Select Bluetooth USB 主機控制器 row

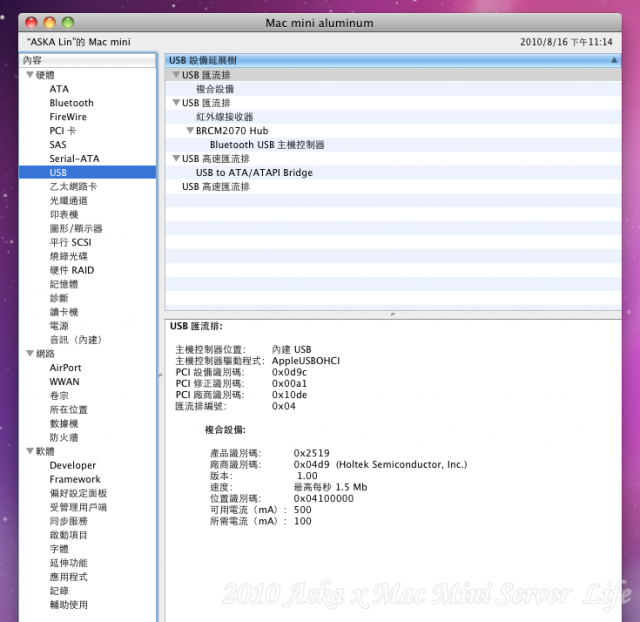pyautogui.click(x=393, y=144)
